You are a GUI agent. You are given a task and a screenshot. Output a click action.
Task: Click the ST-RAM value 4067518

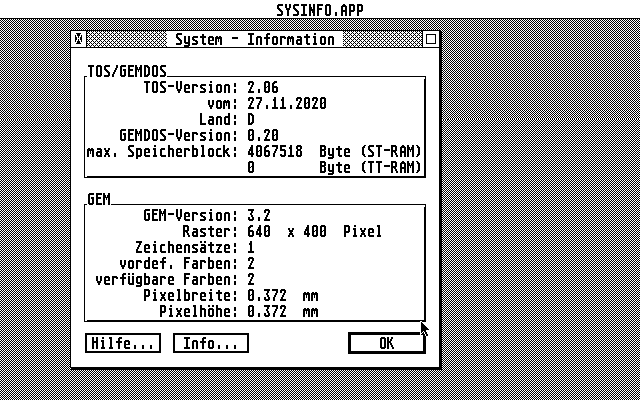pyautogui.click(x=275, y=152)
